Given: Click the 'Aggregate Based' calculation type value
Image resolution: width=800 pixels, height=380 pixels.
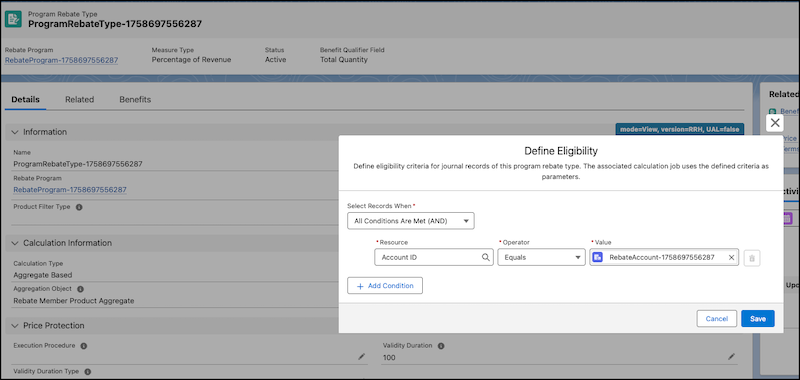Looking at the screenshot, I should 43,275.
